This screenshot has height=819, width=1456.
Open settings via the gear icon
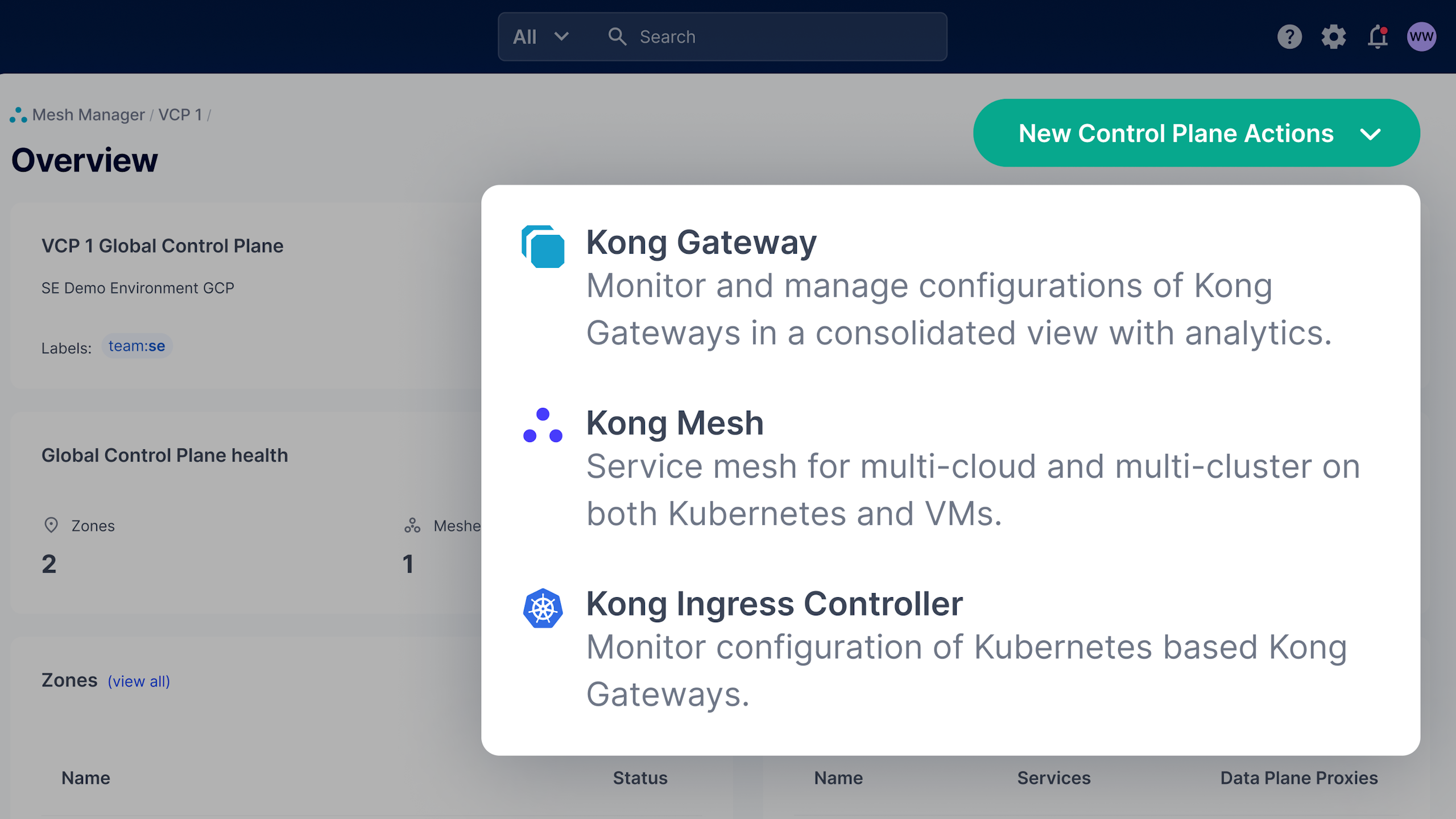[1333, 37]
